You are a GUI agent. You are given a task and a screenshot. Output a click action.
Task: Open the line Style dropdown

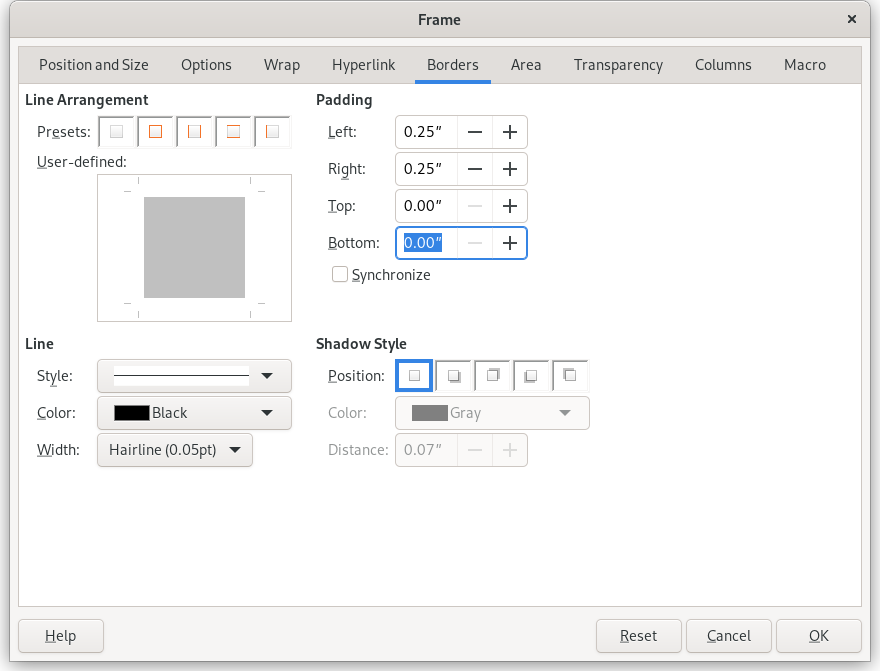click(x=194, y=376)
